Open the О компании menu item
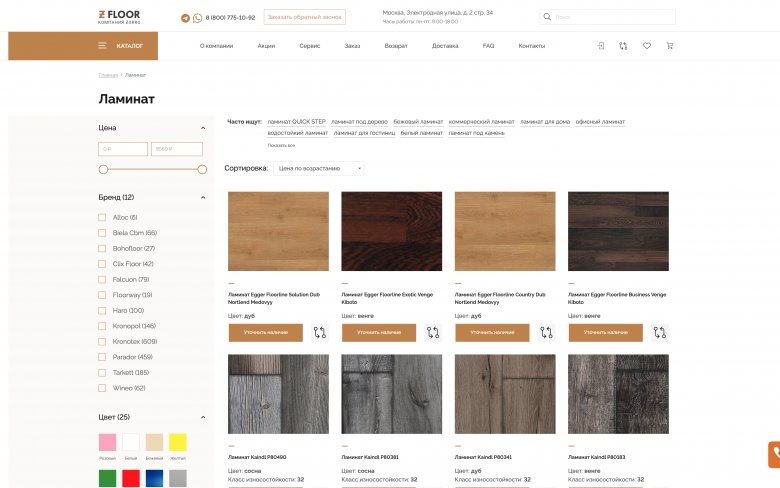This screenshot has height=488, width=780. [x=216, y=46]
